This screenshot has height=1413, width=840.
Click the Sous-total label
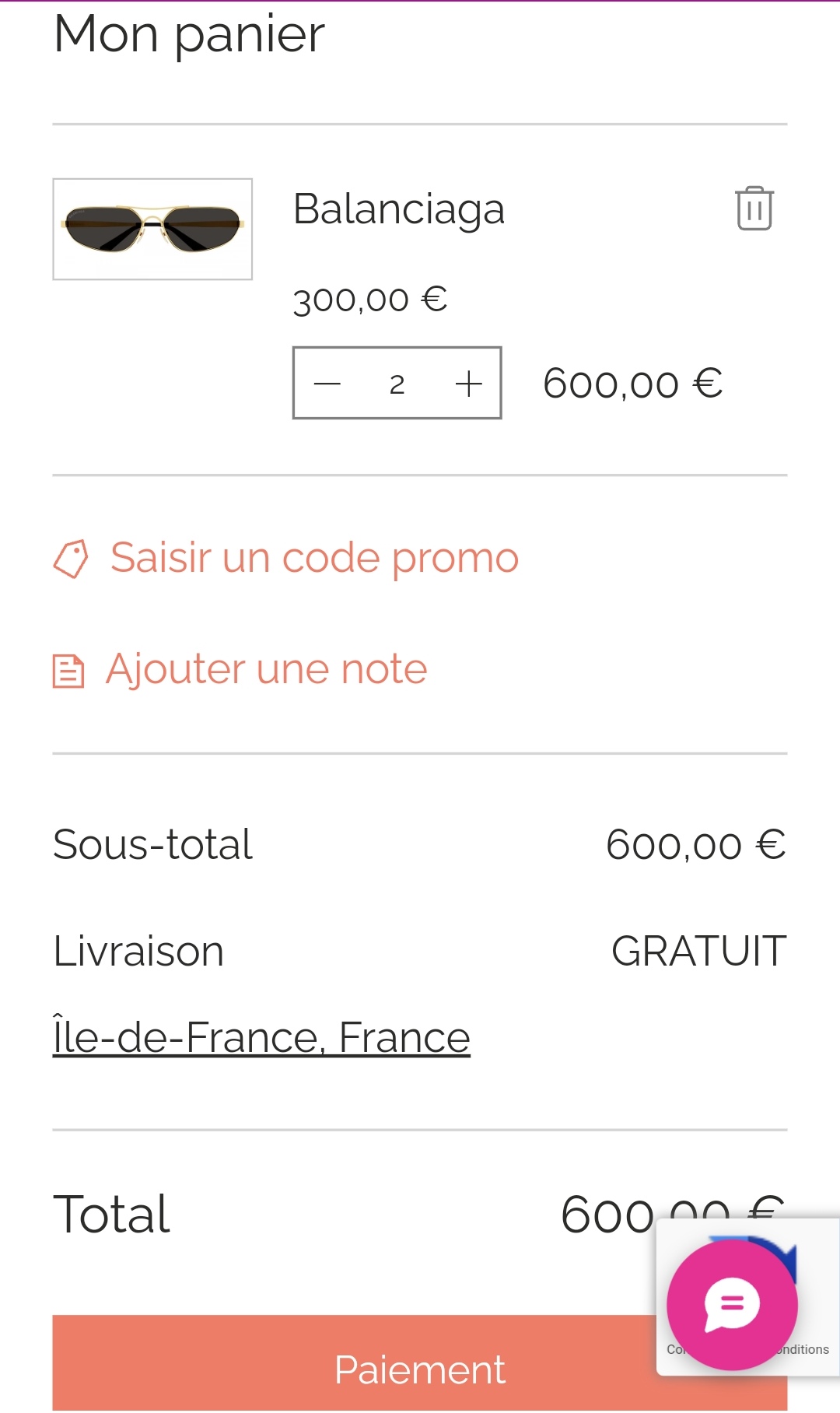[152, 844]
